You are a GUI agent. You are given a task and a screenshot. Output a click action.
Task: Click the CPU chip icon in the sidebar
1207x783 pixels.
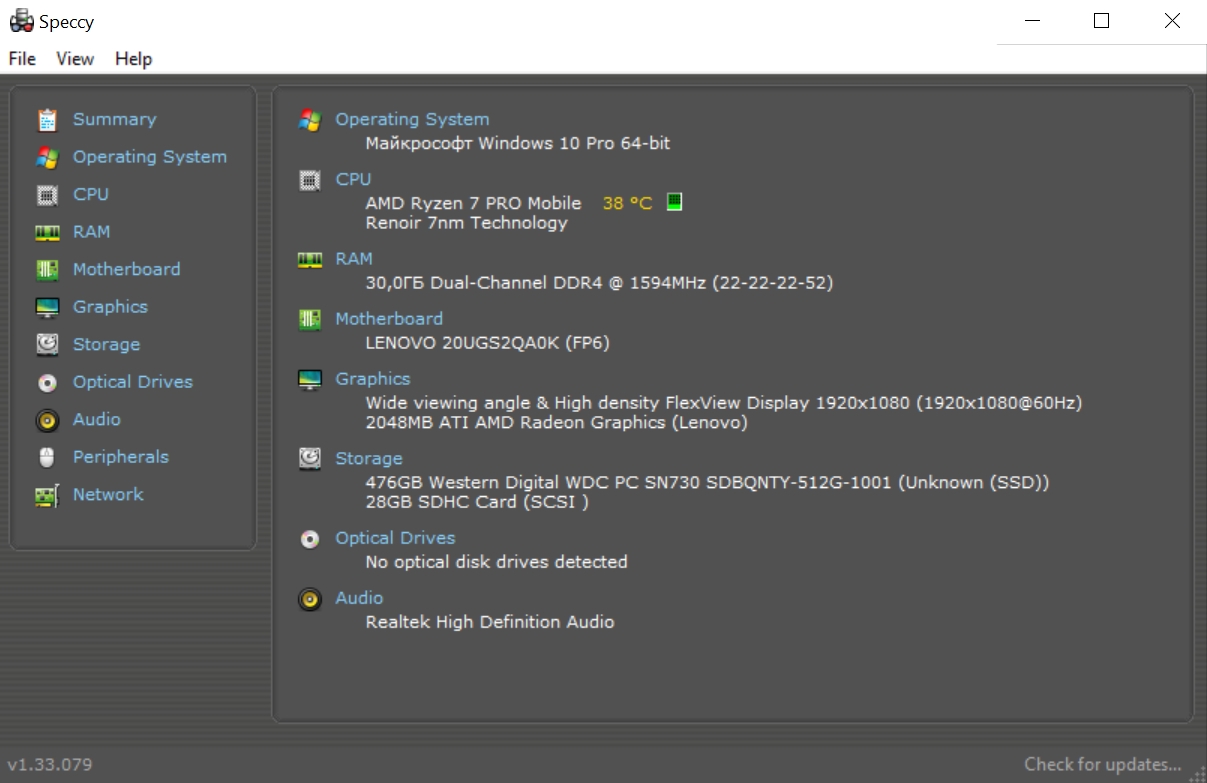pos(47,195)
